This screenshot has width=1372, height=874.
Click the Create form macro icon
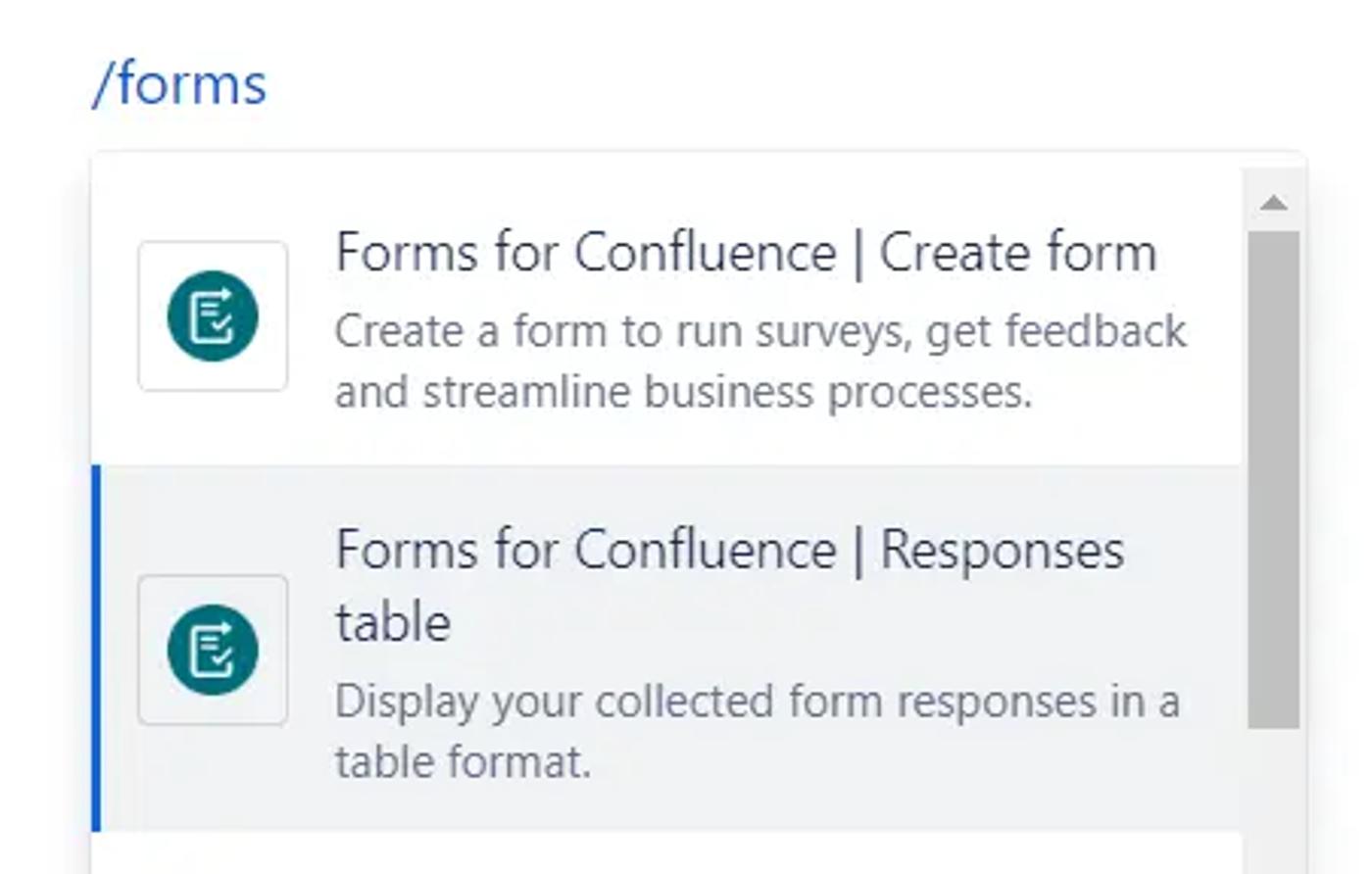(213, 316)
